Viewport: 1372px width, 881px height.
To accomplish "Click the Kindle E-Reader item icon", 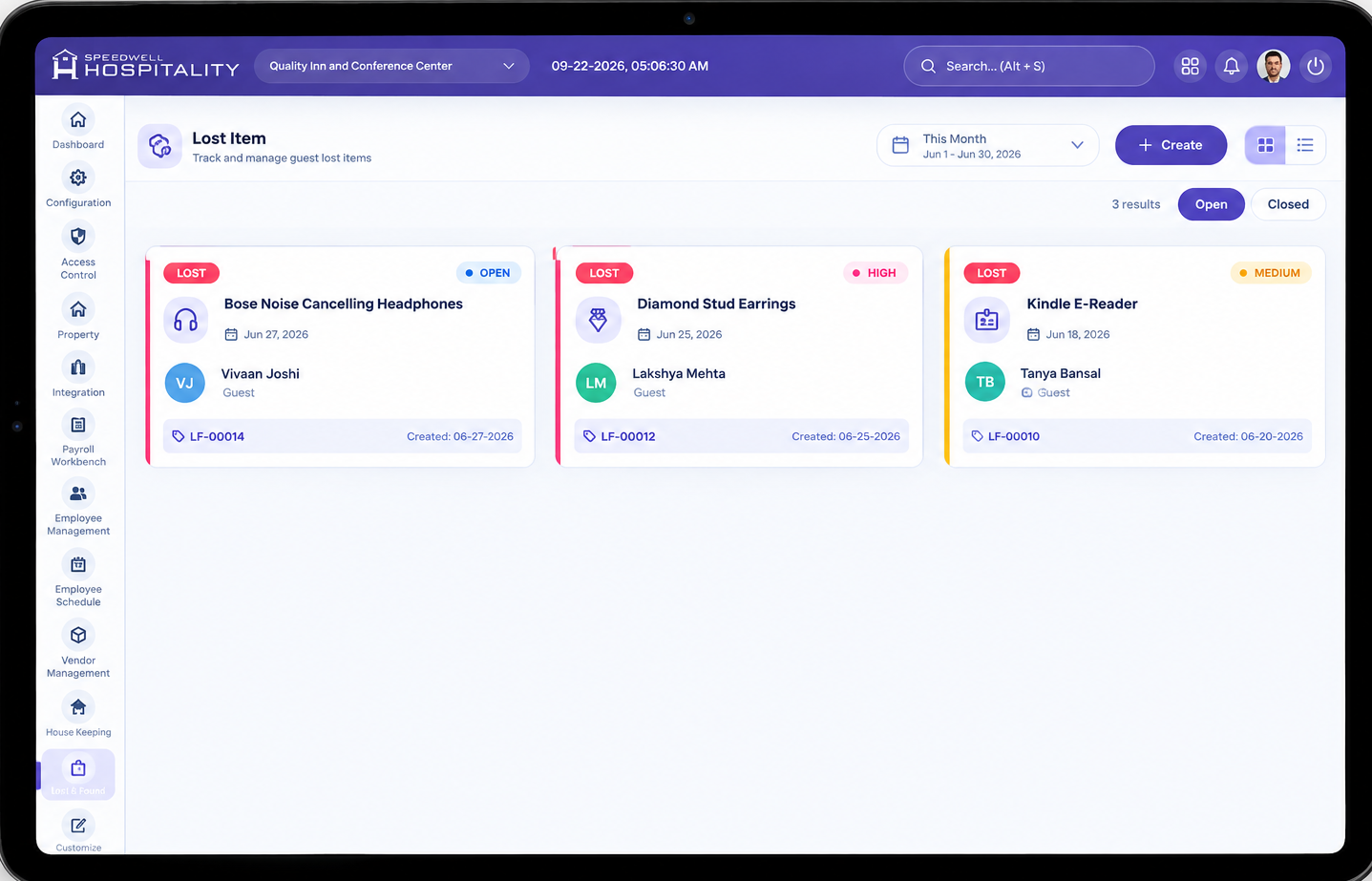I will pyautogui.click(x=986, y=320).
